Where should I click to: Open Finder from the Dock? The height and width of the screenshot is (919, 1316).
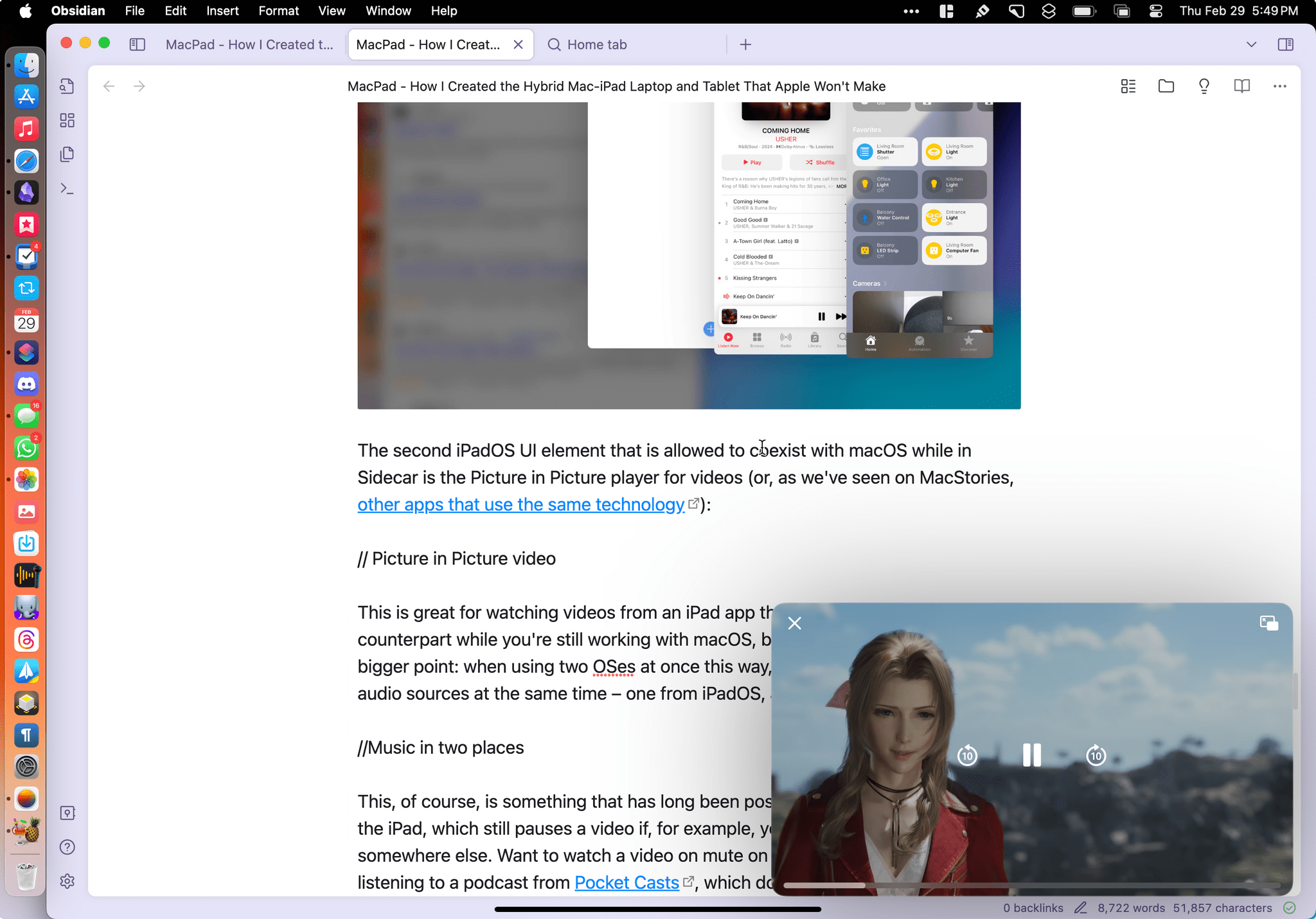(26, 65)
